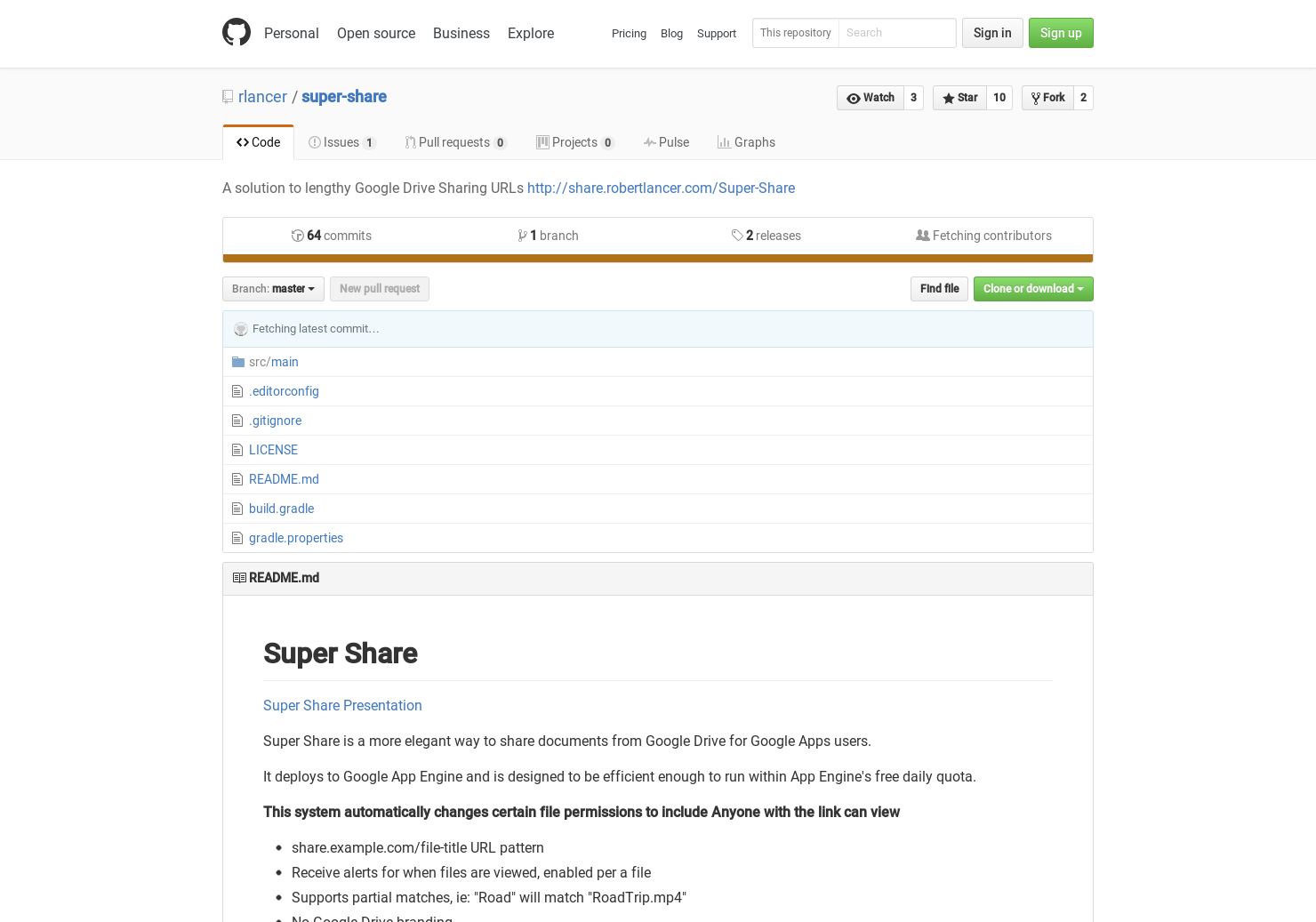
Task: View the 1 branch list
Action: tap(548, 236)
